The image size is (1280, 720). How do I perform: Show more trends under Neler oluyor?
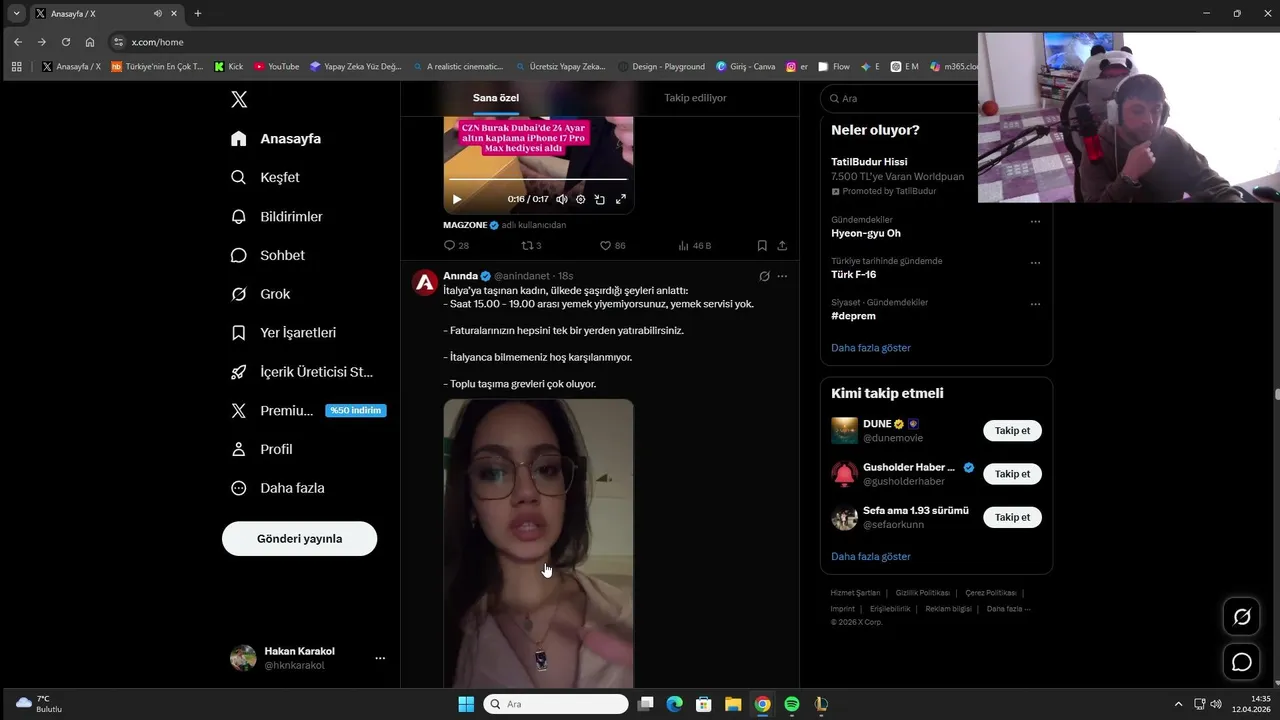[871, 348]
